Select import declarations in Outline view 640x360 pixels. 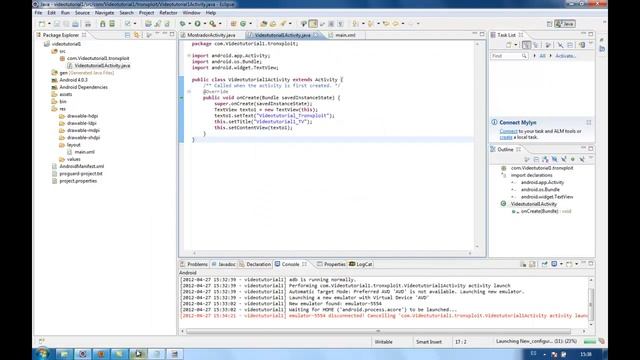click(531, 176)
